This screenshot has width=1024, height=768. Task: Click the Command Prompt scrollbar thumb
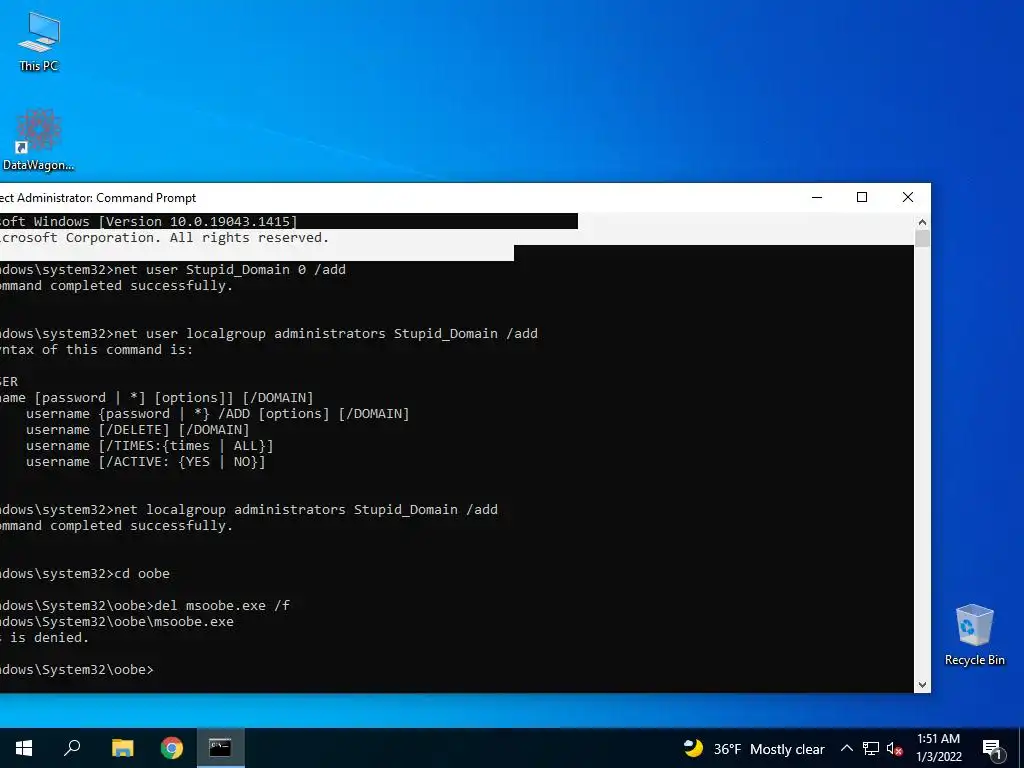point(922,238)
